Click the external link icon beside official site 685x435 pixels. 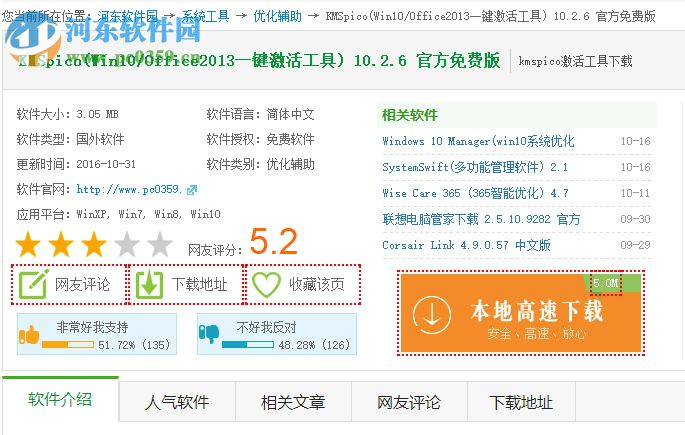tap(192, 190)
